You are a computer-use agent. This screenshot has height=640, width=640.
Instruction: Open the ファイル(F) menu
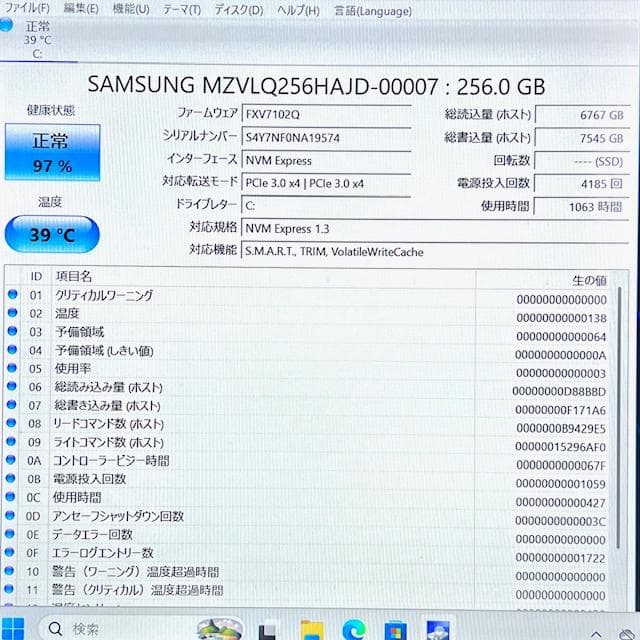pos(27,8)
